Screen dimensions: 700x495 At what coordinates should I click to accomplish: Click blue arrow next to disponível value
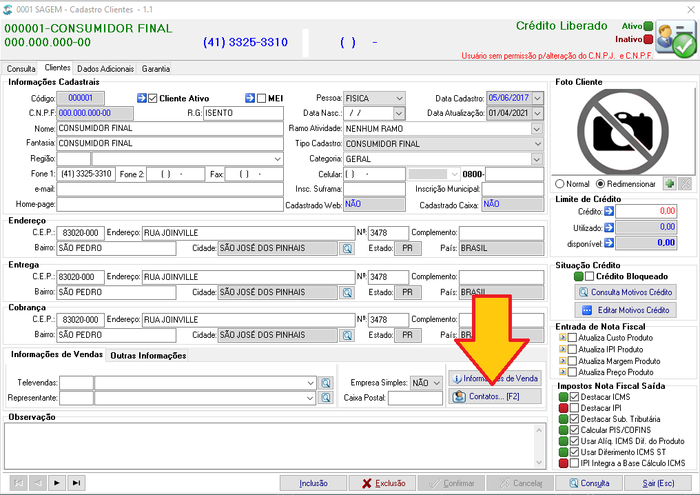[x=609, y=243]
